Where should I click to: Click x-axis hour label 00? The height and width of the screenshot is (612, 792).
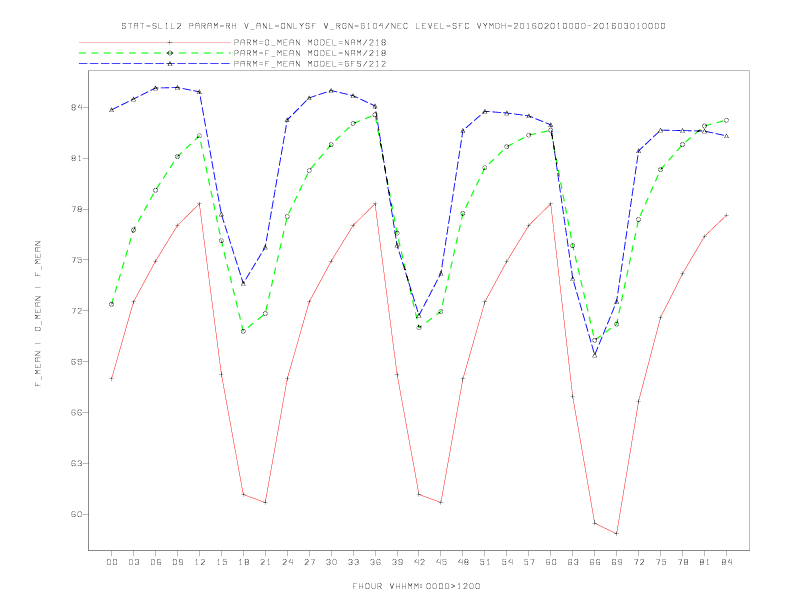coord(112,562)
